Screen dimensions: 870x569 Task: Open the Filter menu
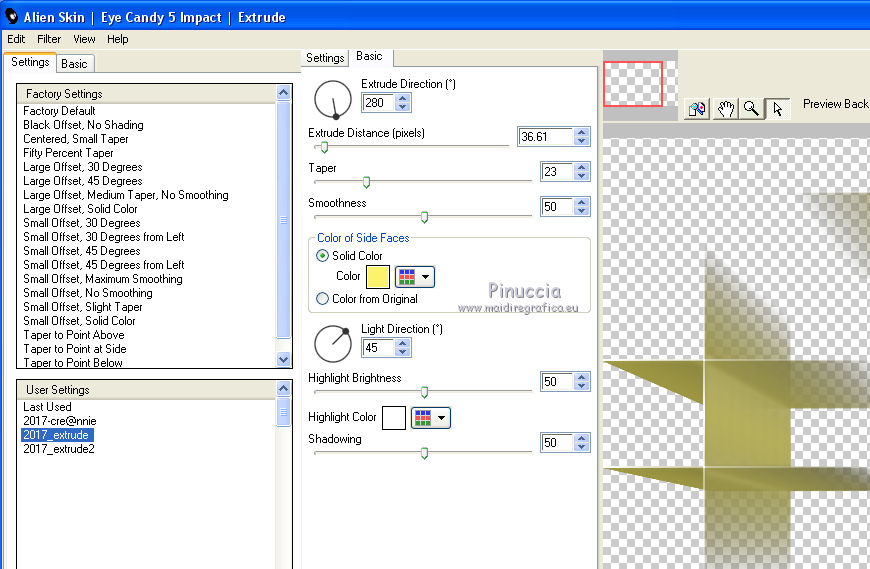pyautogui.click(x=49, y=39)
